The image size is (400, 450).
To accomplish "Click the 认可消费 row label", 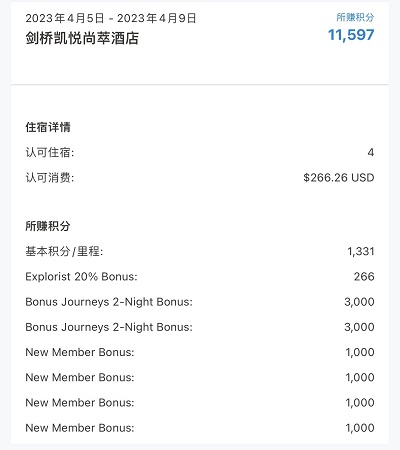I will point(50,178).
